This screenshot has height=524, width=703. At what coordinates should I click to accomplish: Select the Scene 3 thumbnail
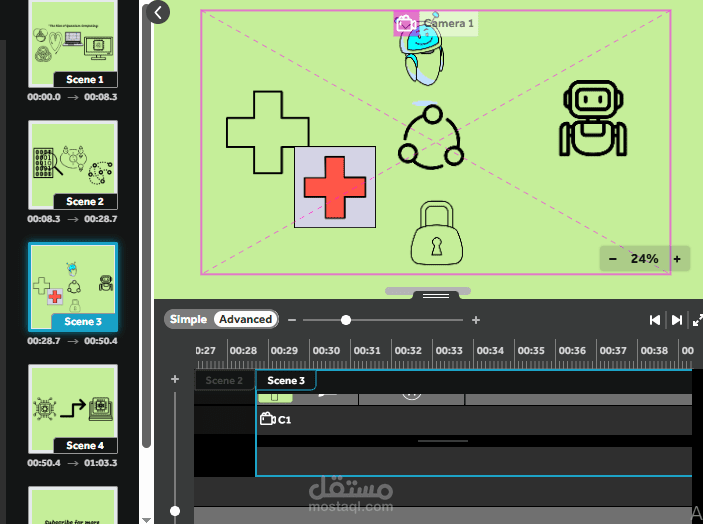point(73,287)
